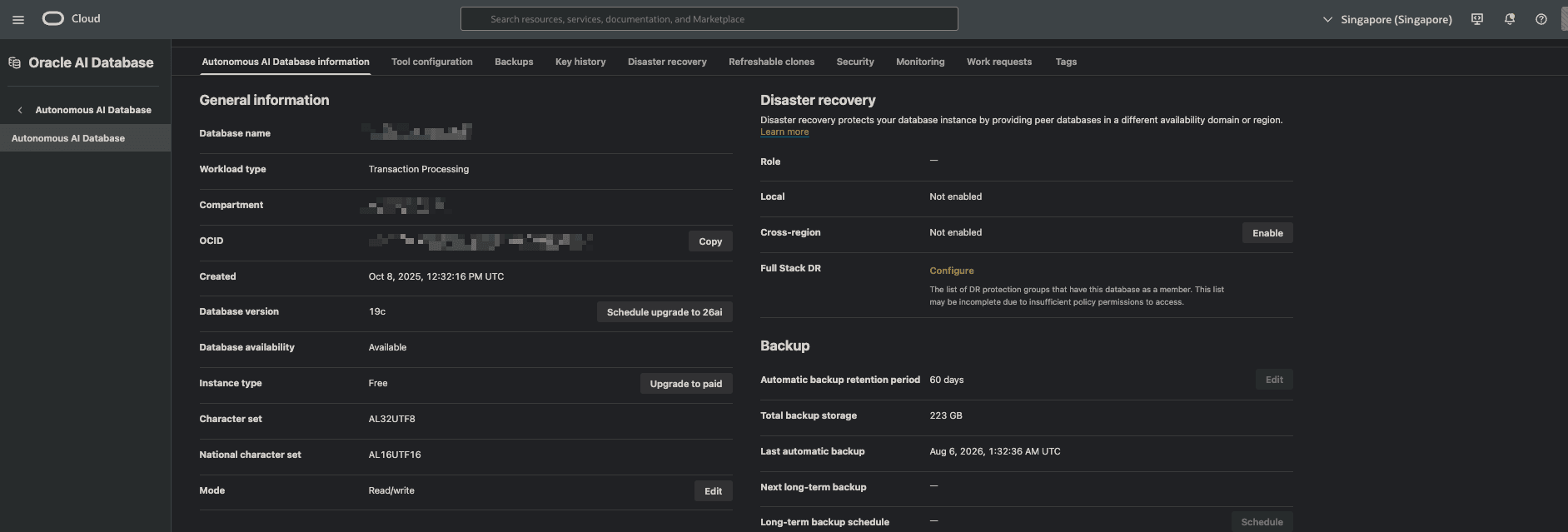This screenshot has width=1568, height=532.
Task: Click the long-term backup Schedule button
Action: coord(1262,522)
